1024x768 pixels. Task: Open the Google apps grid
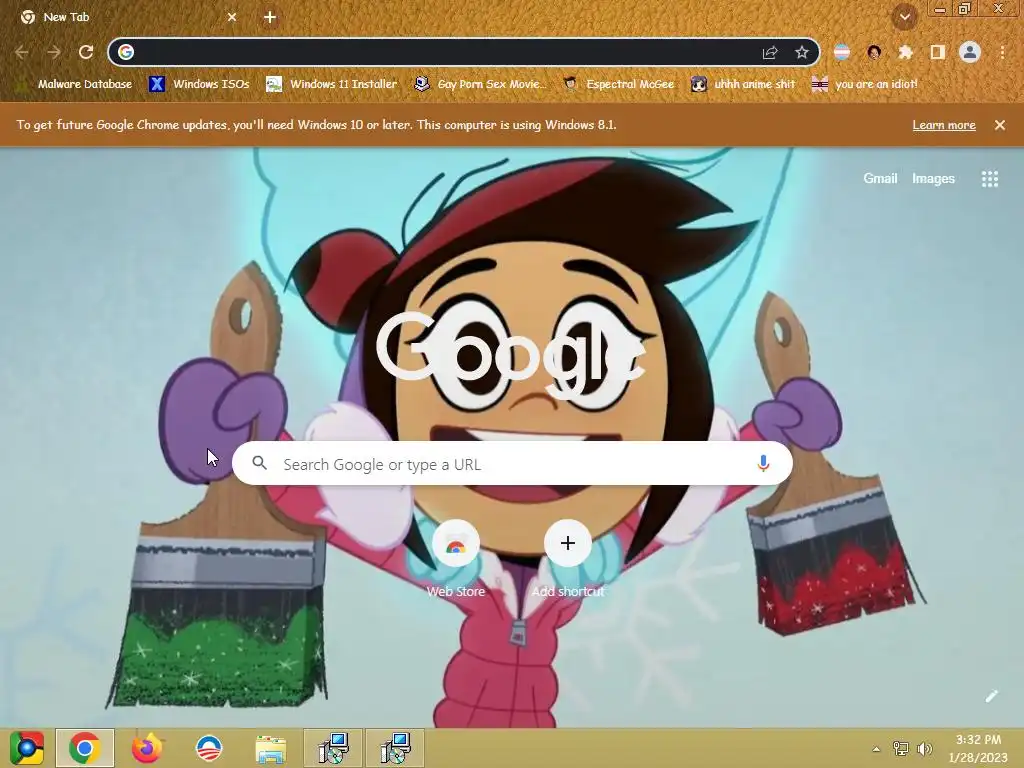point(990,179)
